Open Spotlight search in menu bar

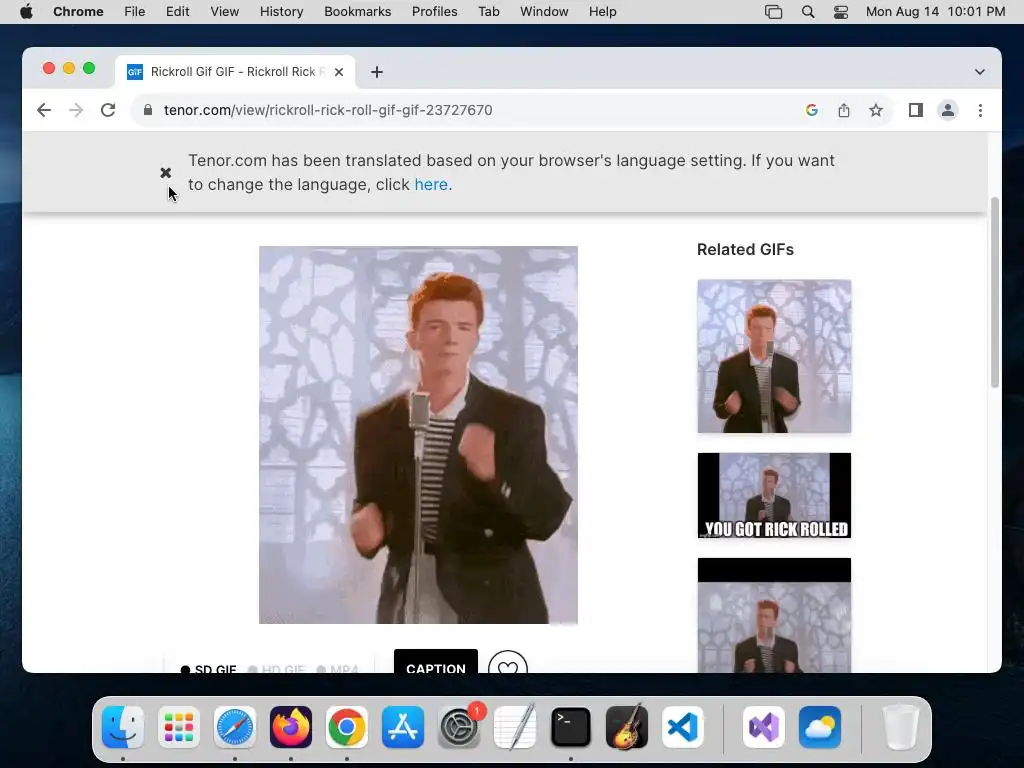[x=808, y=12]
